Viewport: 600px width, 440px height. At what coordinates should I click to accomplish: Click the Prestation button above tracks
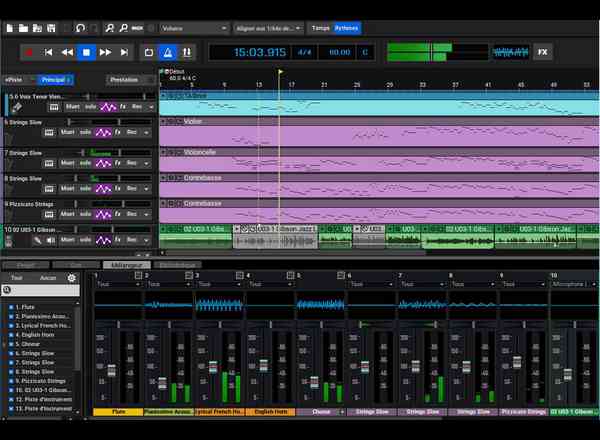tap(124, 79)
